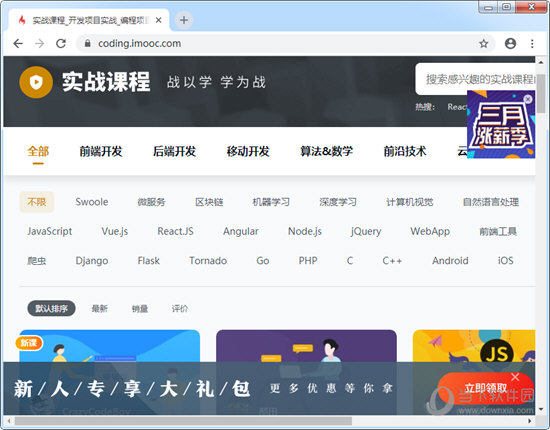Open a new tab with plus button

(x=184, y=20)
